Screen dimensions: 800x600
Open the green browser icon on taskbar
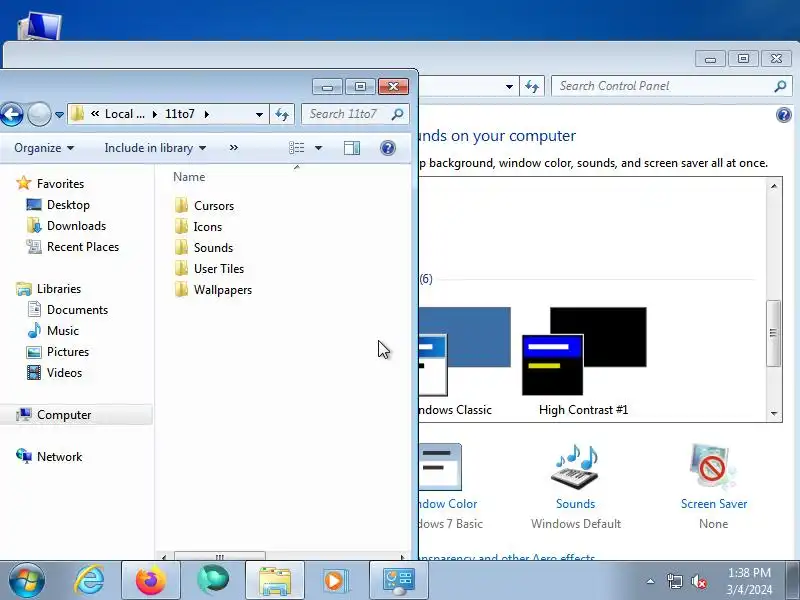[213, 581]
